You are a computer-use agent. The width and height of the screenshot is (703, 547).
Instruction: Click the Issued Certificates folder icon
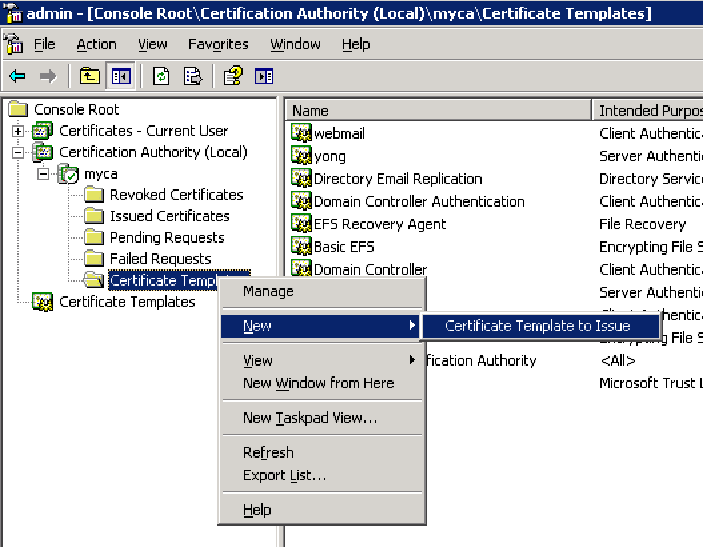94,216
